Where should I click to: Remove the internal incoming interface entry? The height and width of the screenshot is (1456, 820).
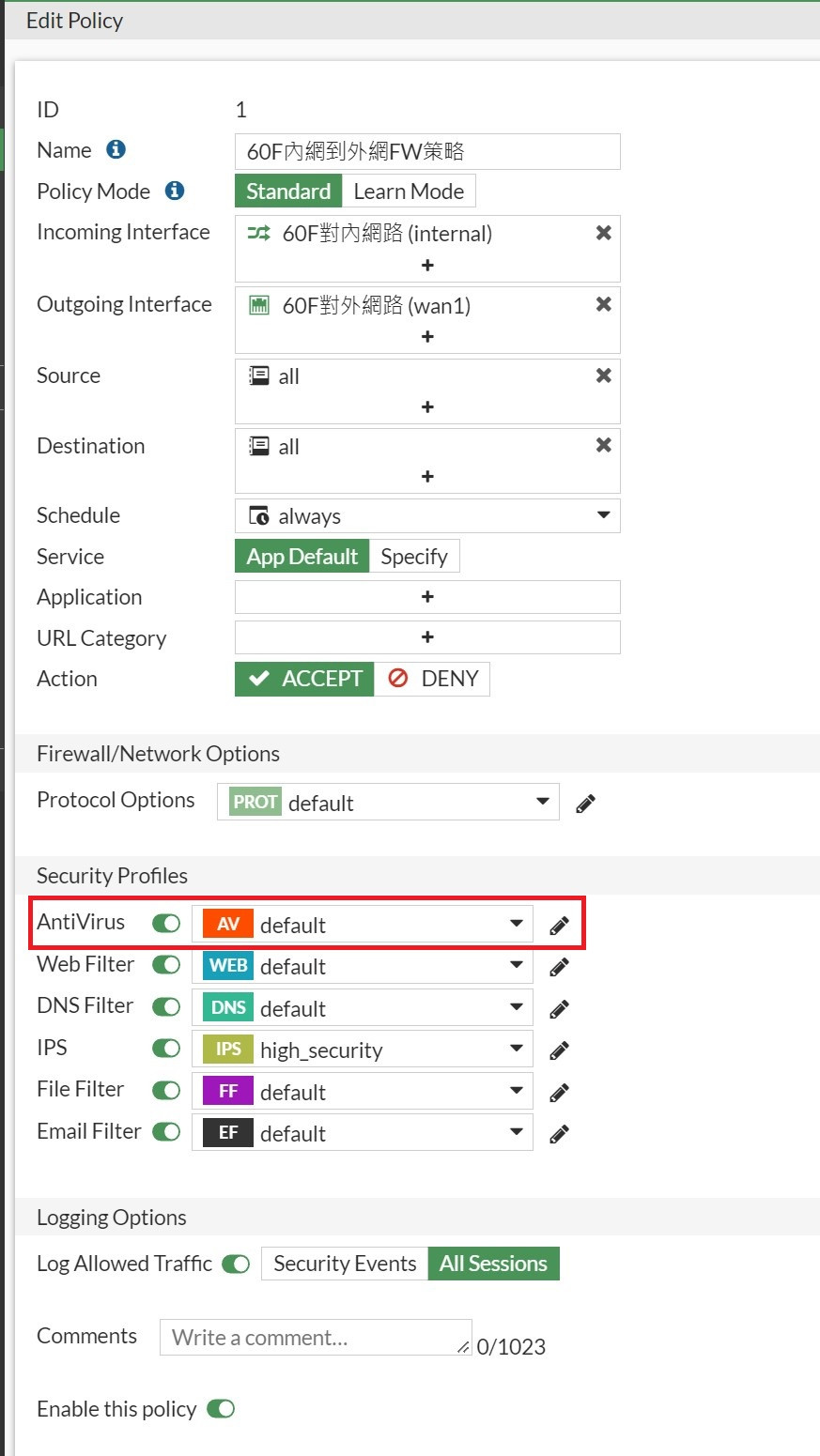pos(604,233)
